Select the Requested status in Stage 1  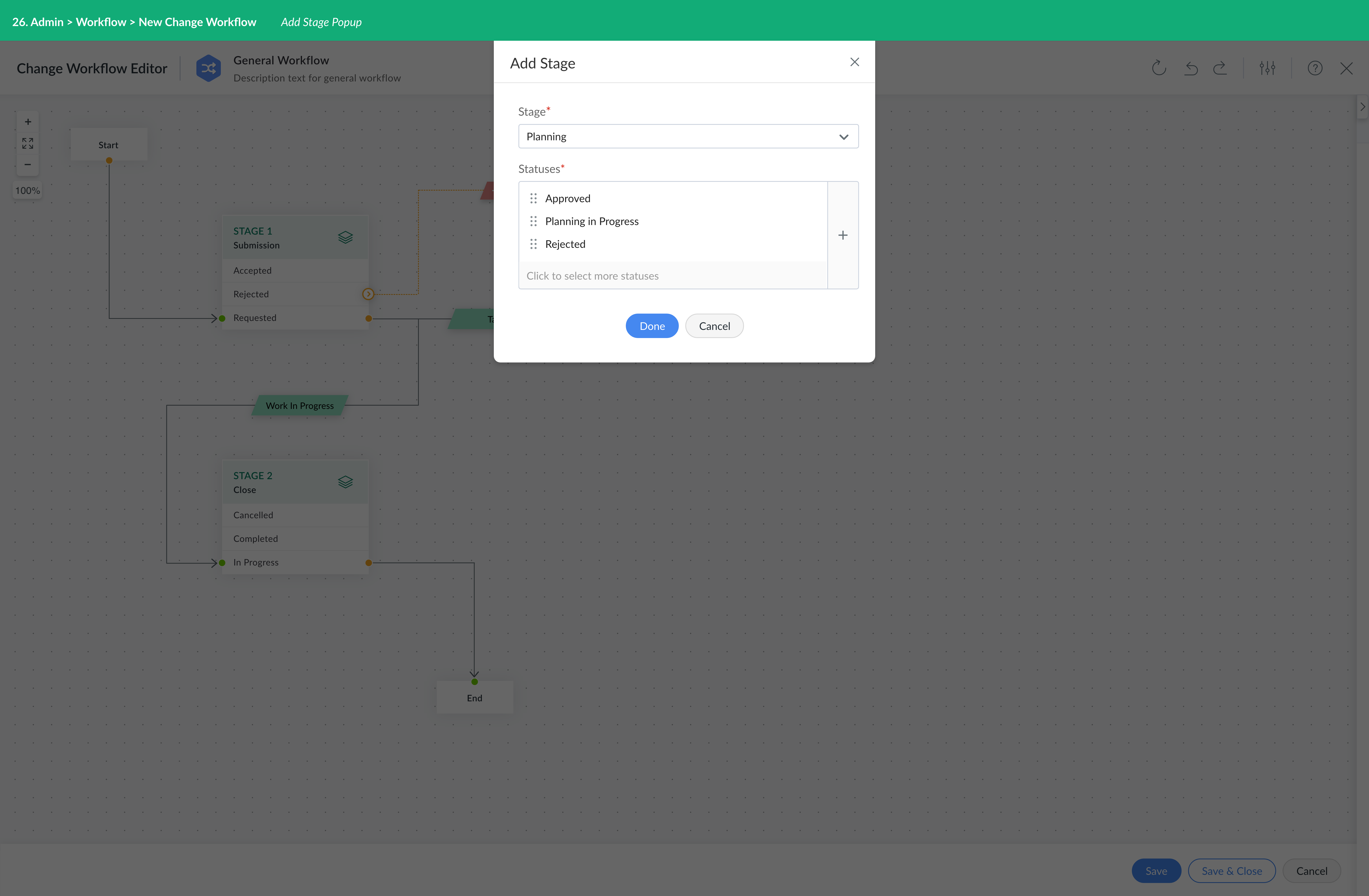pyautogui.click(x=295, y=318)
